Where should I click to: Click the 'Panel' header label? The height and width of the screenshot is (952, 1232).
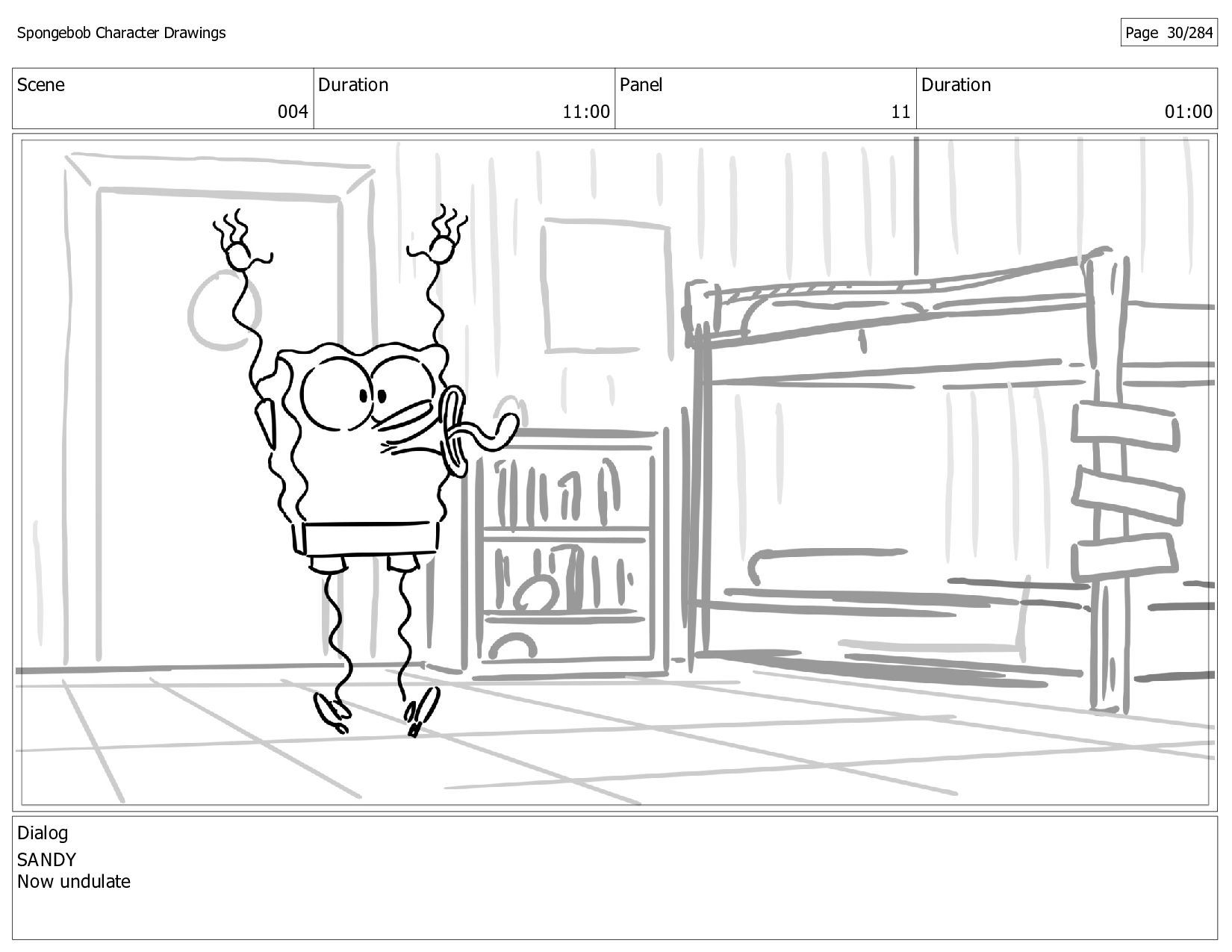coord(641,85)
